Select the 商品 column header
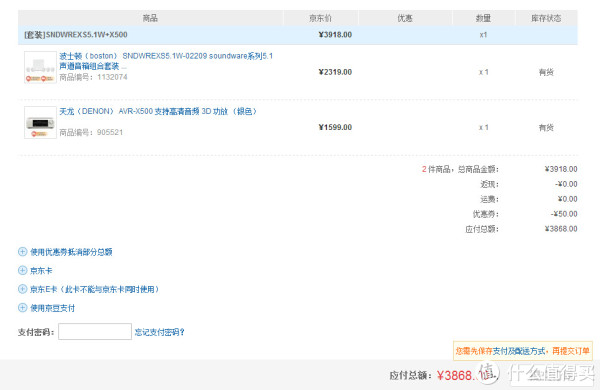 click(150, 18)
